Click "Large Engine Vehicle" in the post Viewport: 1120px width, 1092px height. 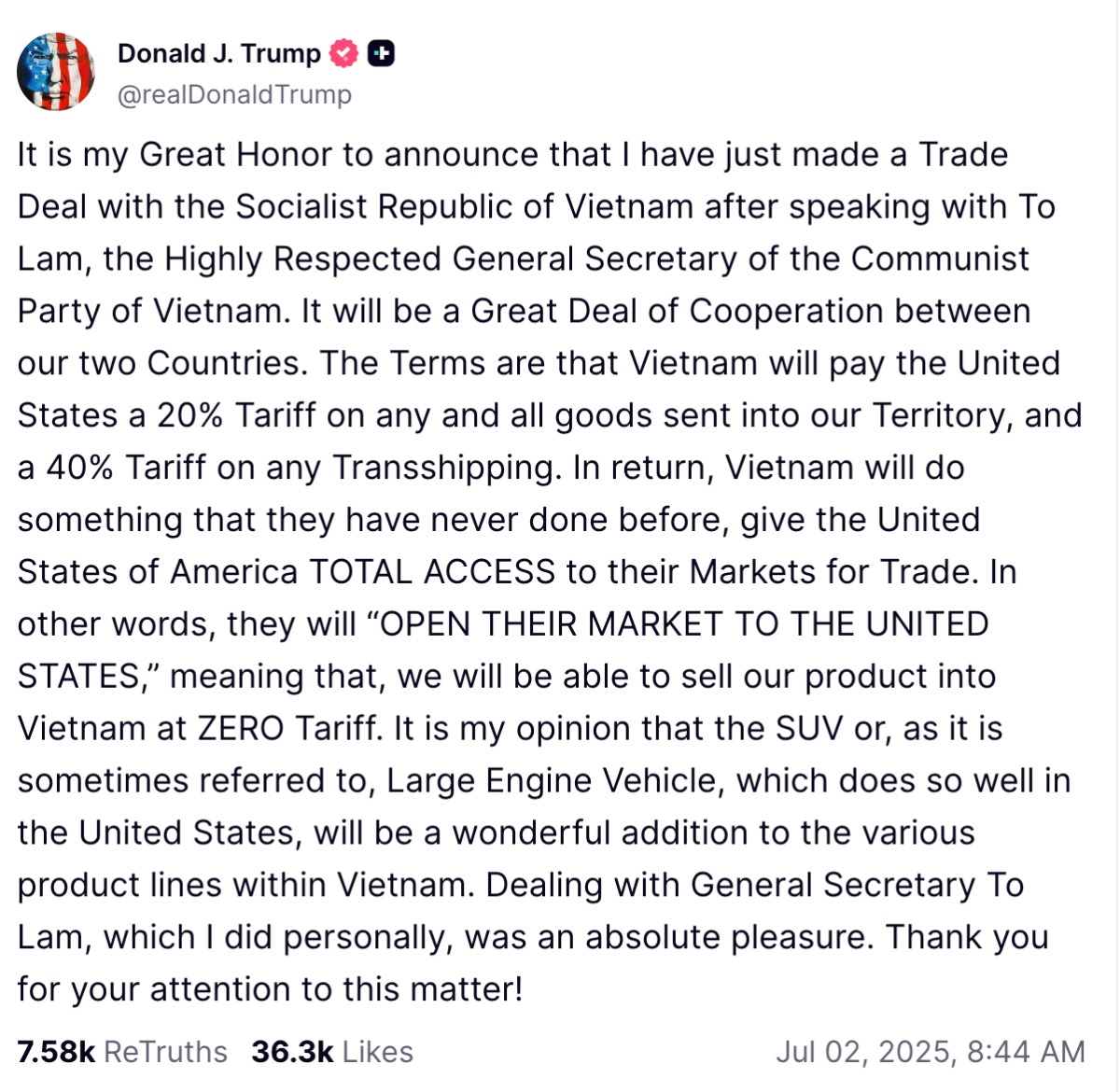pyautogui.click(x=555, y=781)
